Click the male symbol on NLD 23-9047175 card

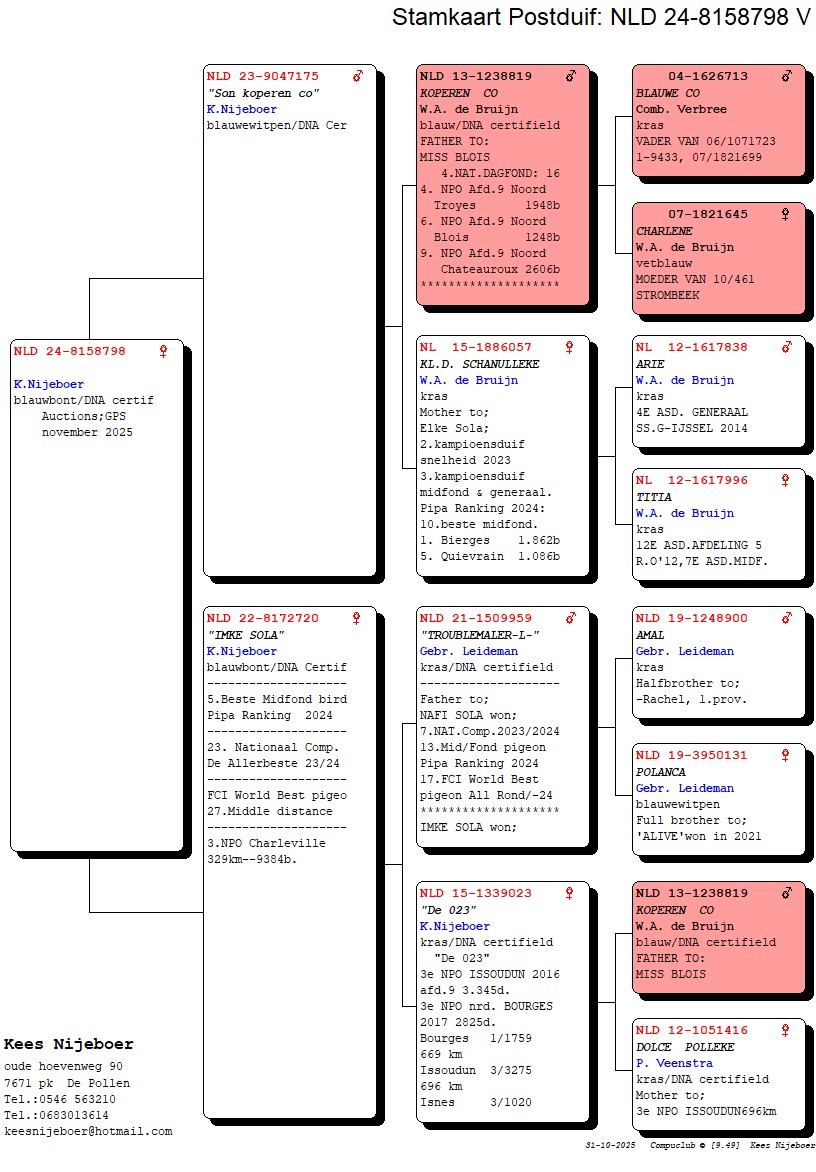357,76
